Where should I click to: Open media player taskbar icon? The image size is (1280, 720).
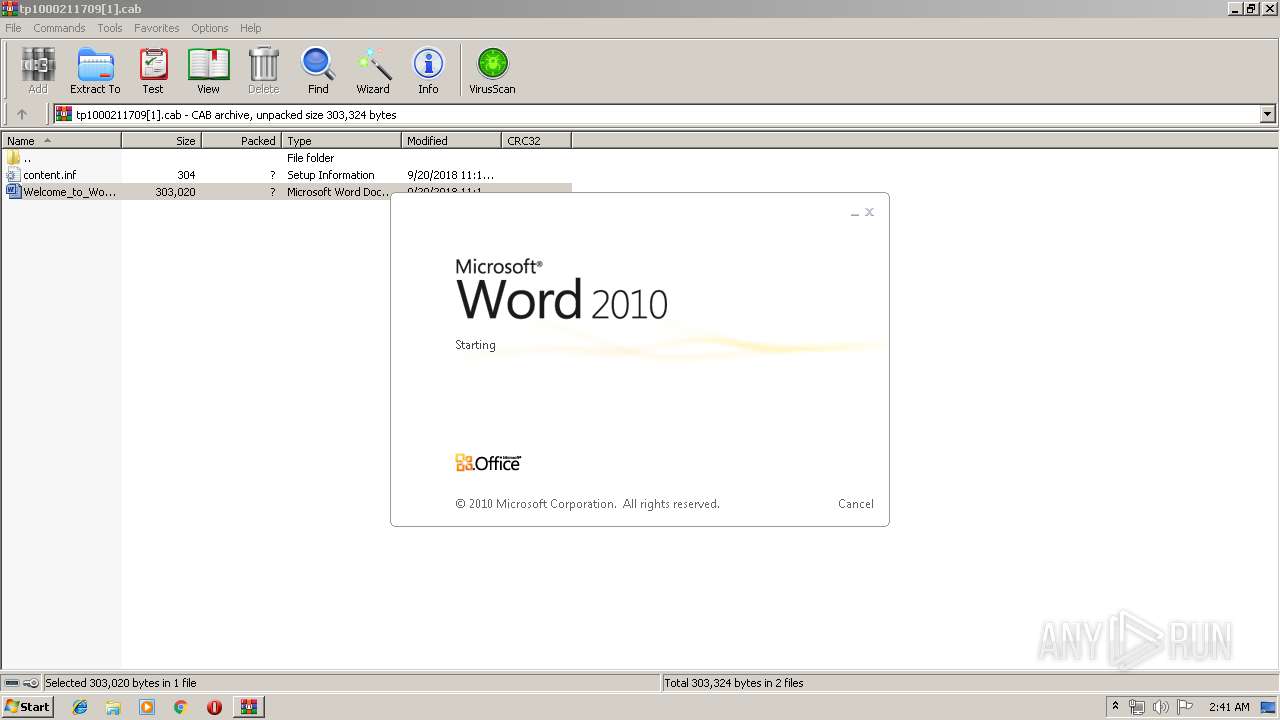147,707
